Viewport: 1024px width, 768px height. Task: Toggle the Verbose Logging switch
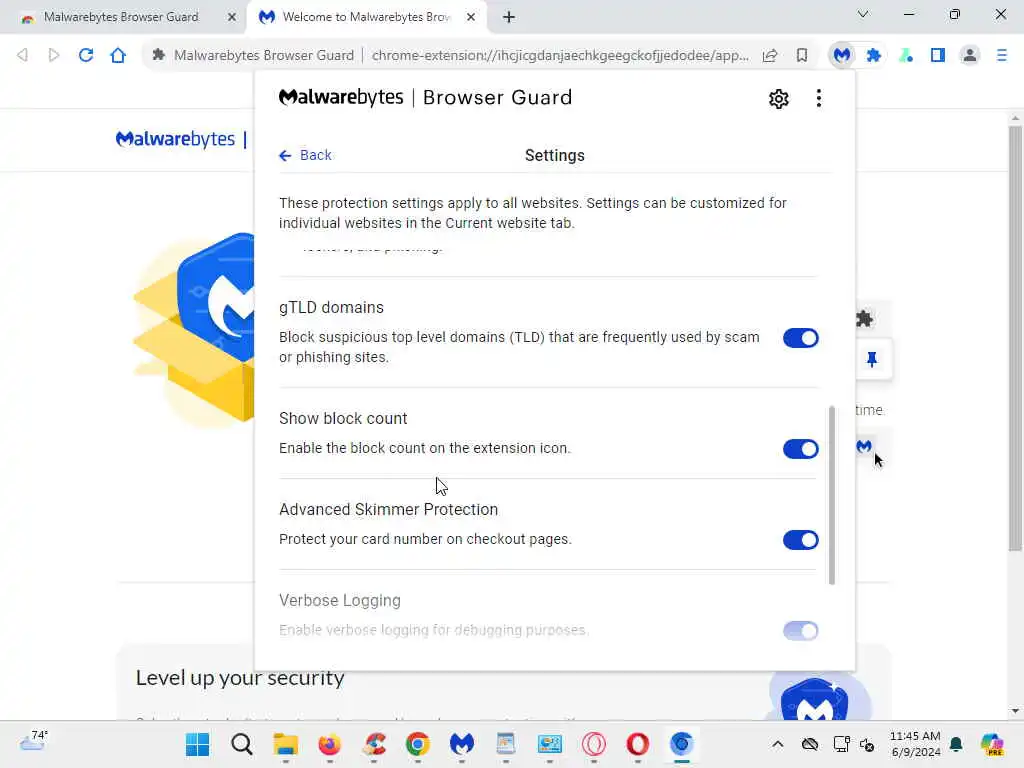(800, 631)
